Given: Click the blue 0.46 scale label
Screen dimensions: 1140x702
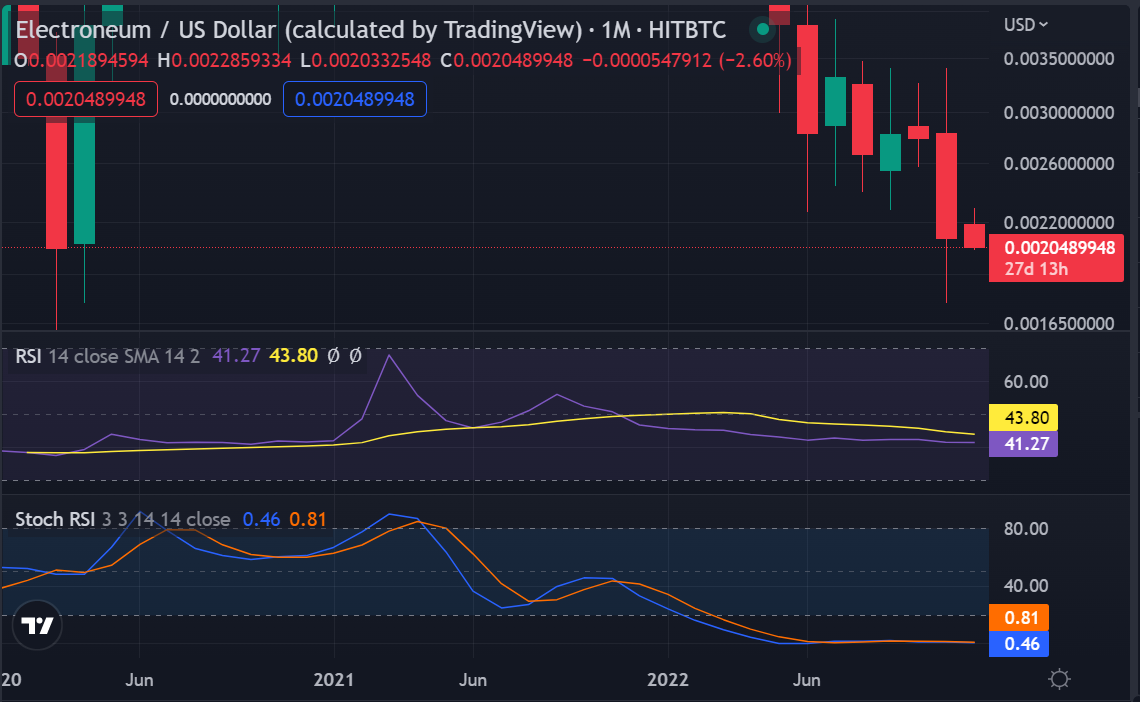Looking at the screenshot, I should [1019, 644].
